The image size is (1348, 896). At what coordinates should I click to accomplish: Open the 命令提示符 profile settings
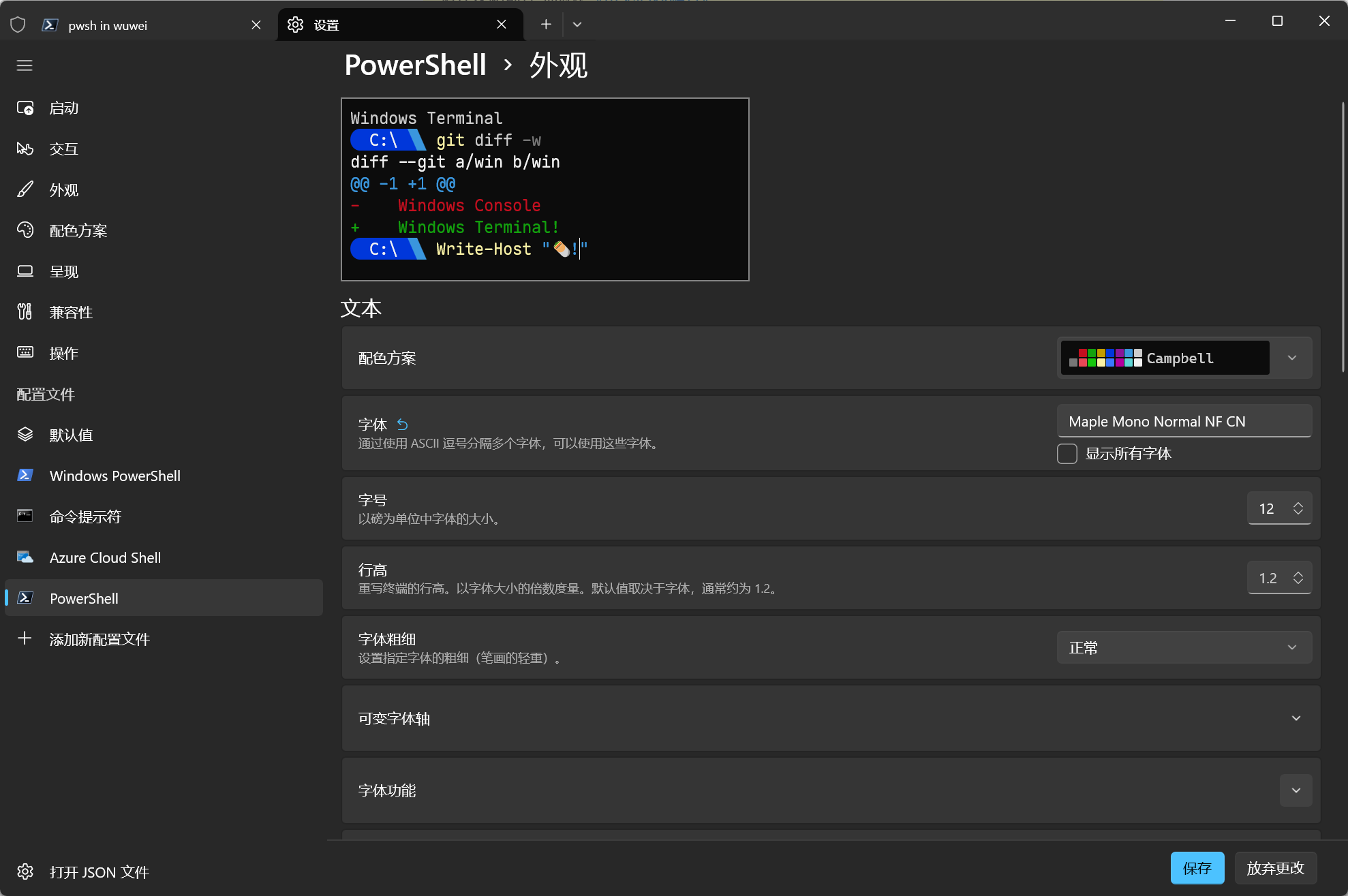coord(85,516)
